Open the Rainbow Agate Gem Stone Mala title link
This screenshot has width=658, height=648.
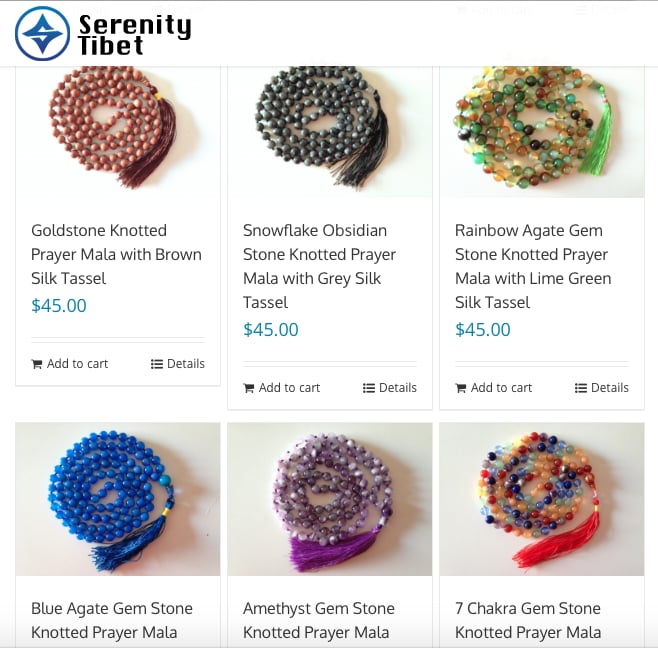[533, 267]
